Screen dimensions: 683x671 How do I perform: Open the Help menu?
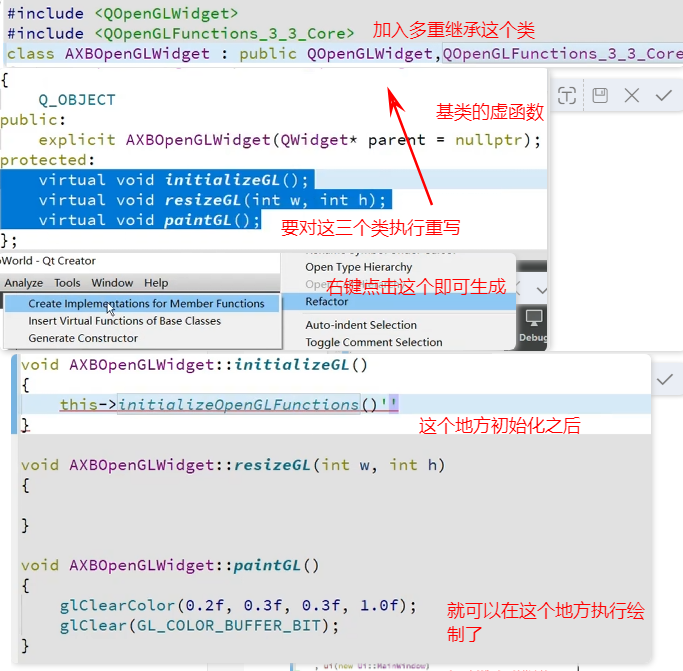(x=156, y=283)
